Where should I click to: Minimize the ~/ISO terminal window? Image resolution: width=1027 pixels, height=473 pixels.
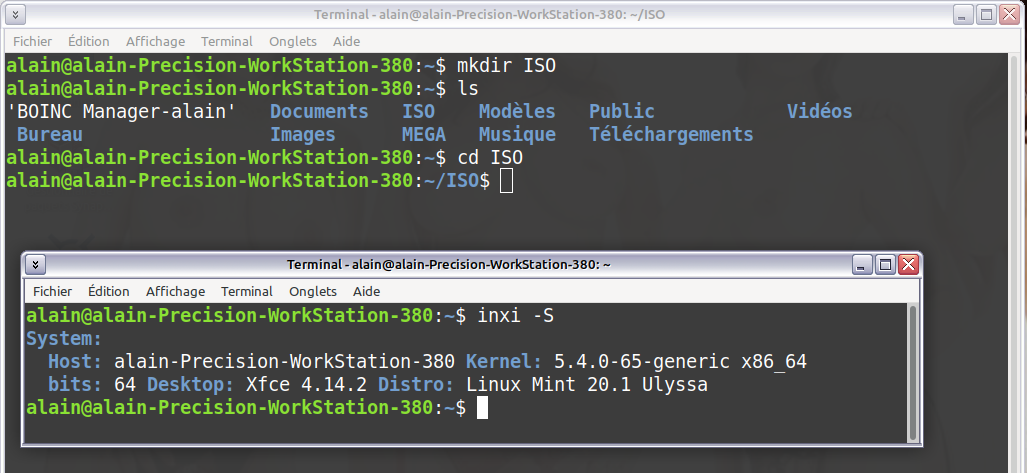pos(962,15)
